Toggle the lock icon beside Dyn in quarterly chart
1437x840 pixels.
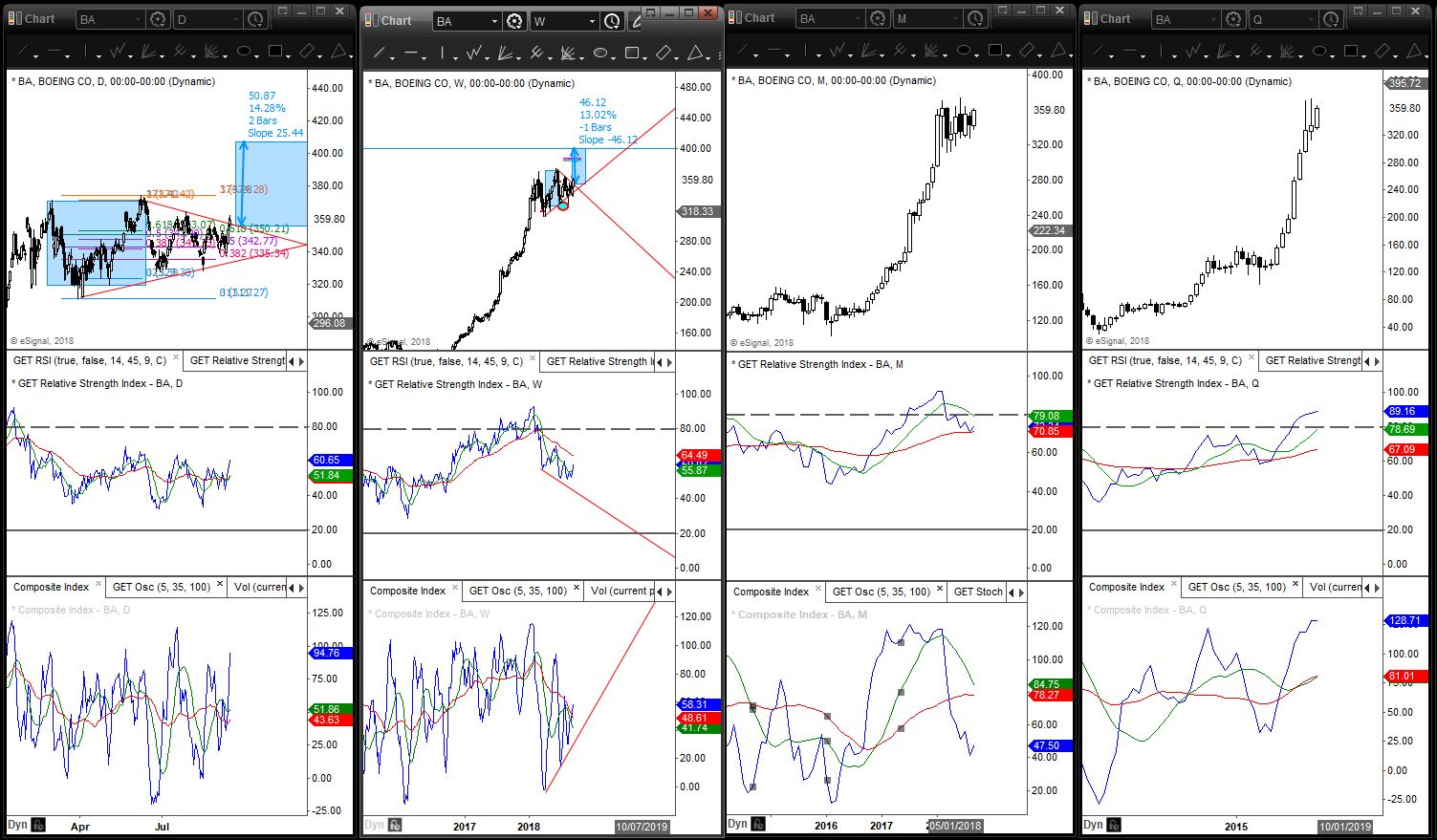point(1114,824)
